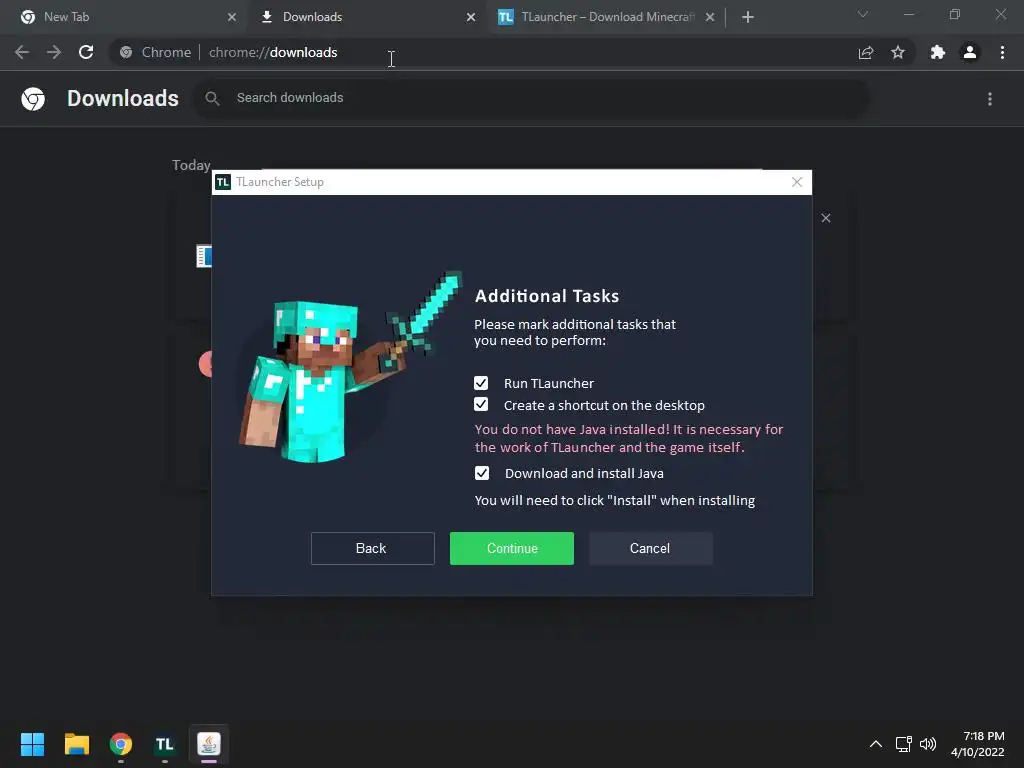The image size is (1024, 768).
Task: Open the tab search dropdown arrow
Action: pyautogui.click(x=863, y=14)
